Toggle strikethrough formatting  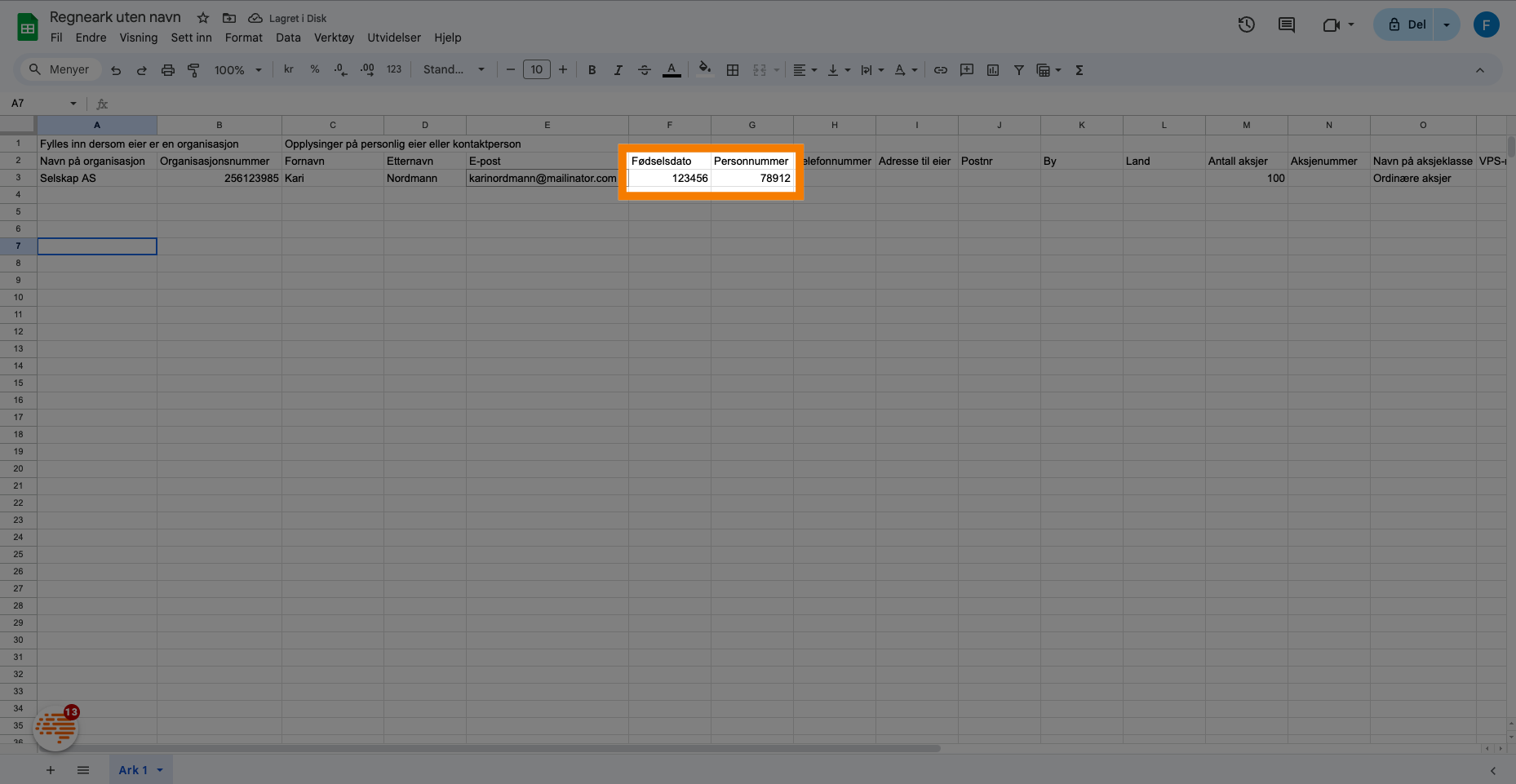(645, 70)
